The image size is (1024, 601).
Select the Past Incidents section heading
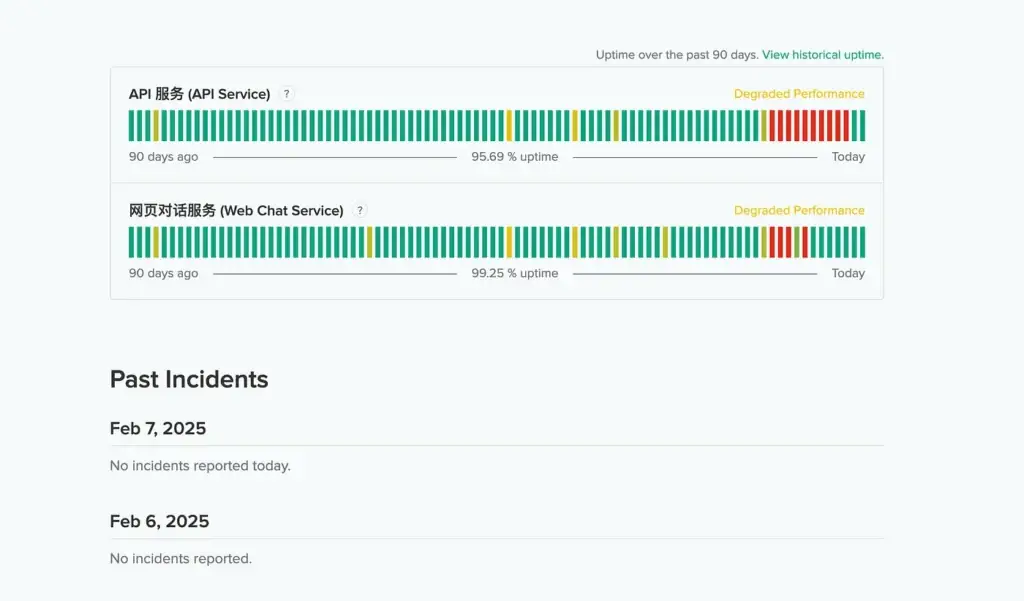click(x=189, y=380)
